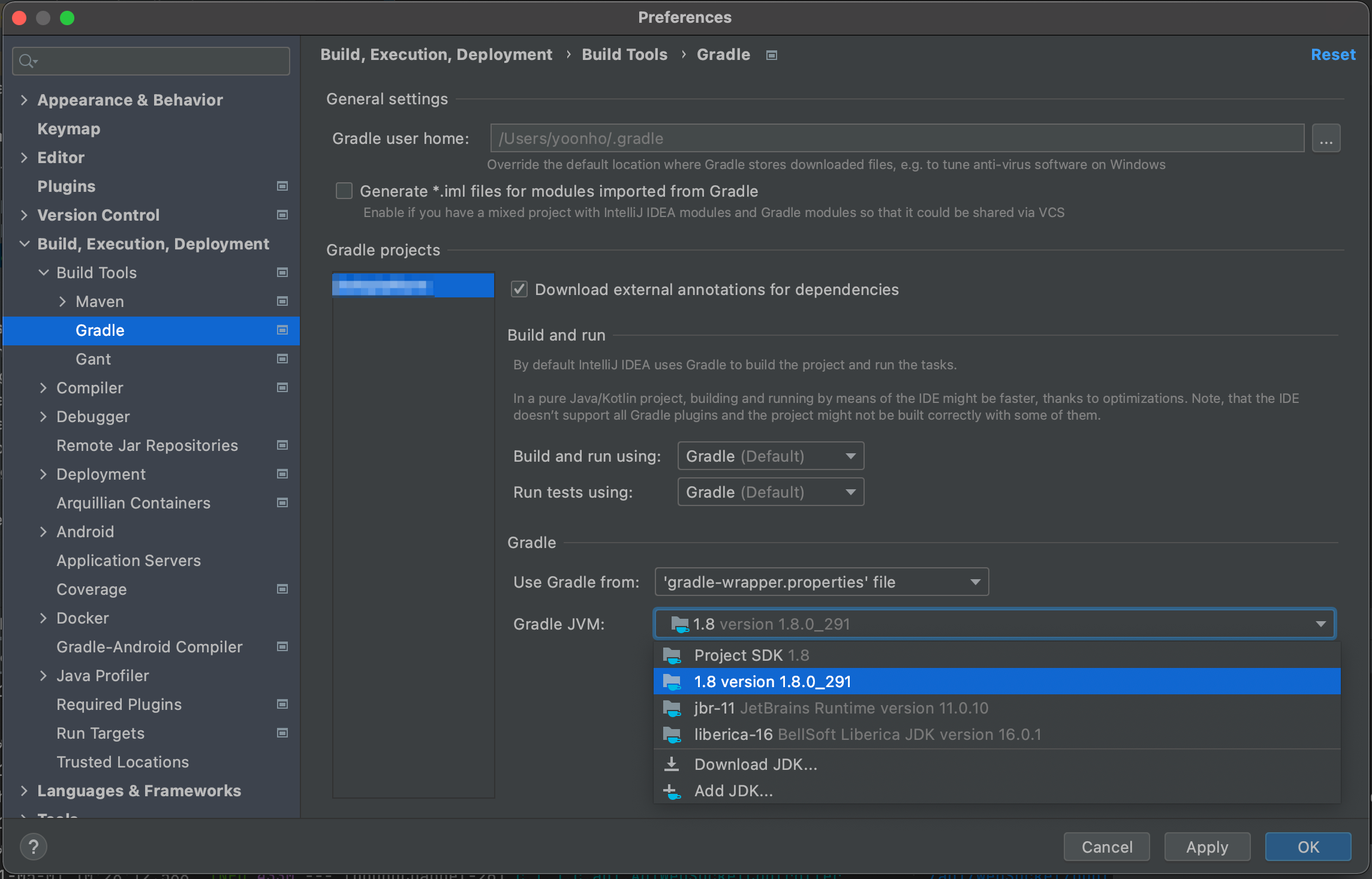
Task: Click the liberica-16 JDK folder icon
Action: coord(672,734)
